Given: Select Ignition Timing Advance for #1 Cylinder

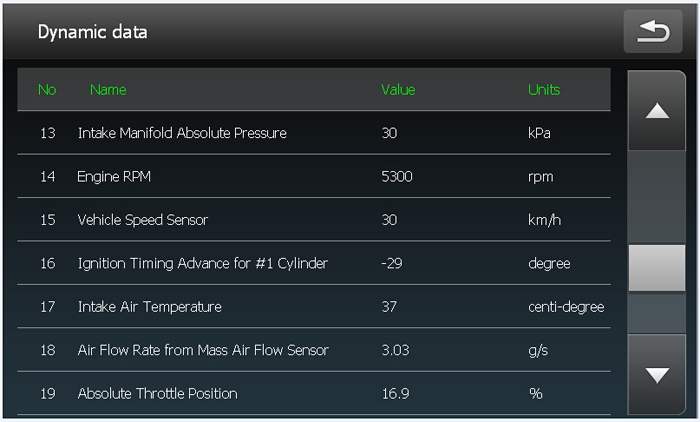Looking at the screenshot, I should tap(314, 263).
